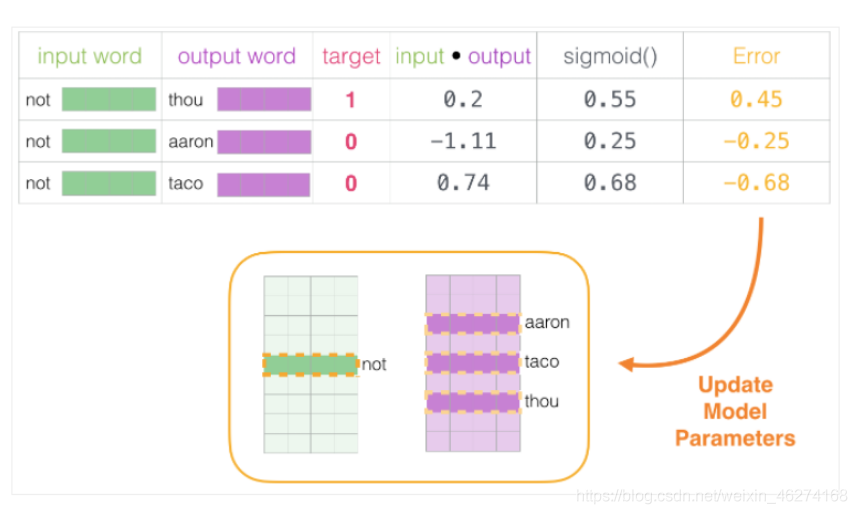857x514 pixels.
Task: Click the dot product value −1.11
Action: coord(463,141)
